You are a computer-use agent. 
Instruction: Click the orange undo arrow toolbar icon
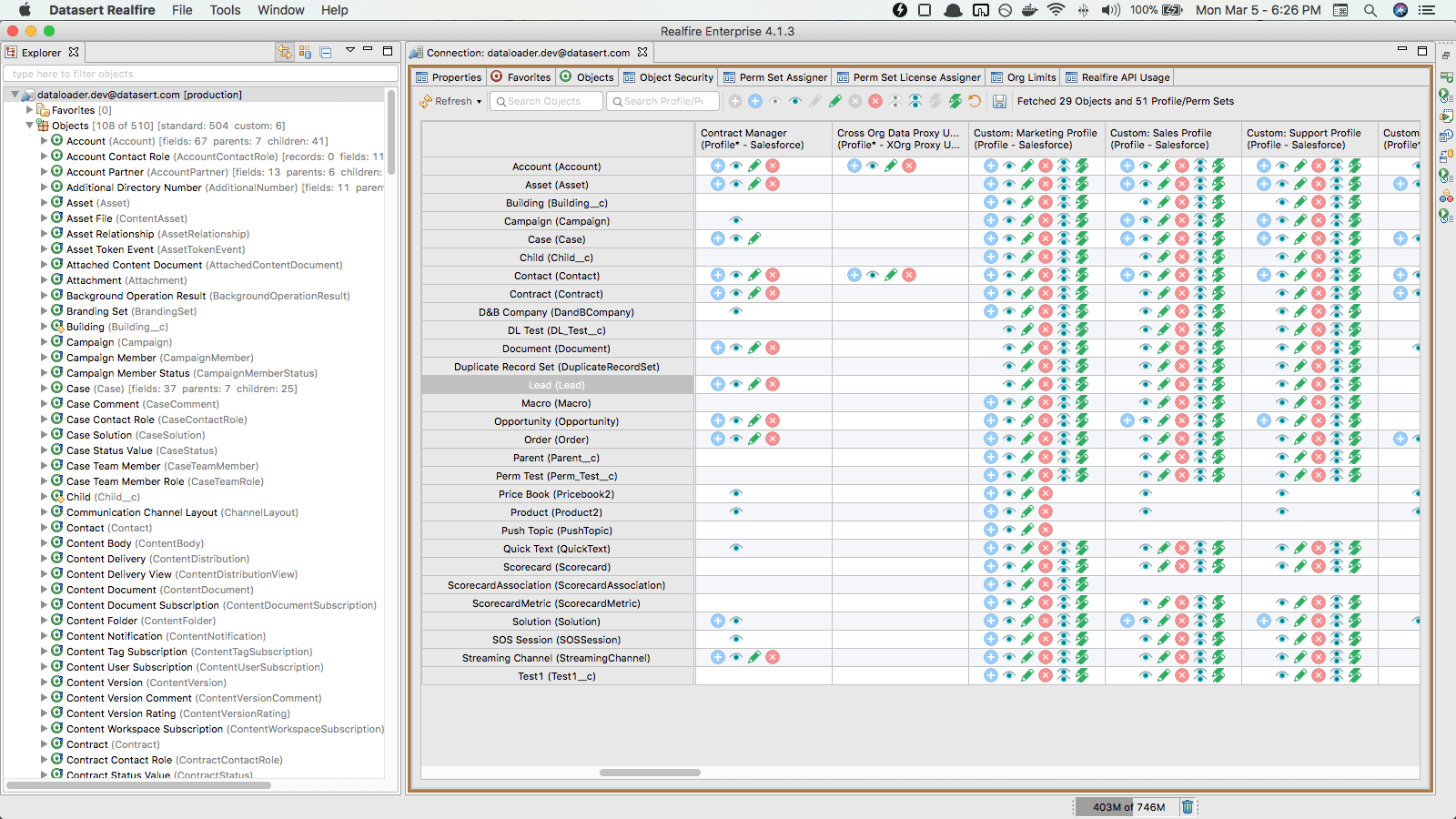point(975,101)
